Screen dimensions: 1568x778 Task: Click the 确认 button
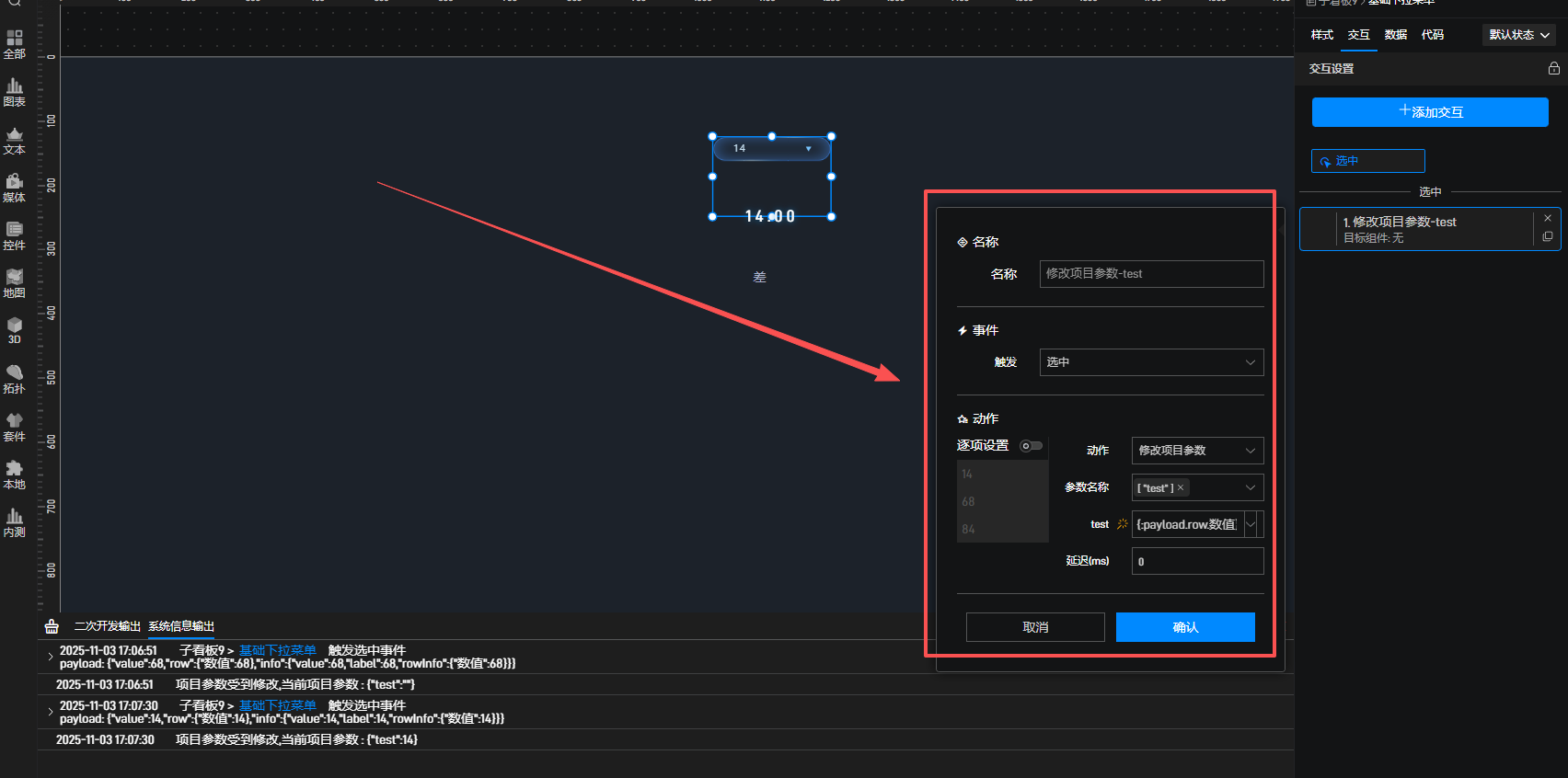click(x=1184, y=627)
